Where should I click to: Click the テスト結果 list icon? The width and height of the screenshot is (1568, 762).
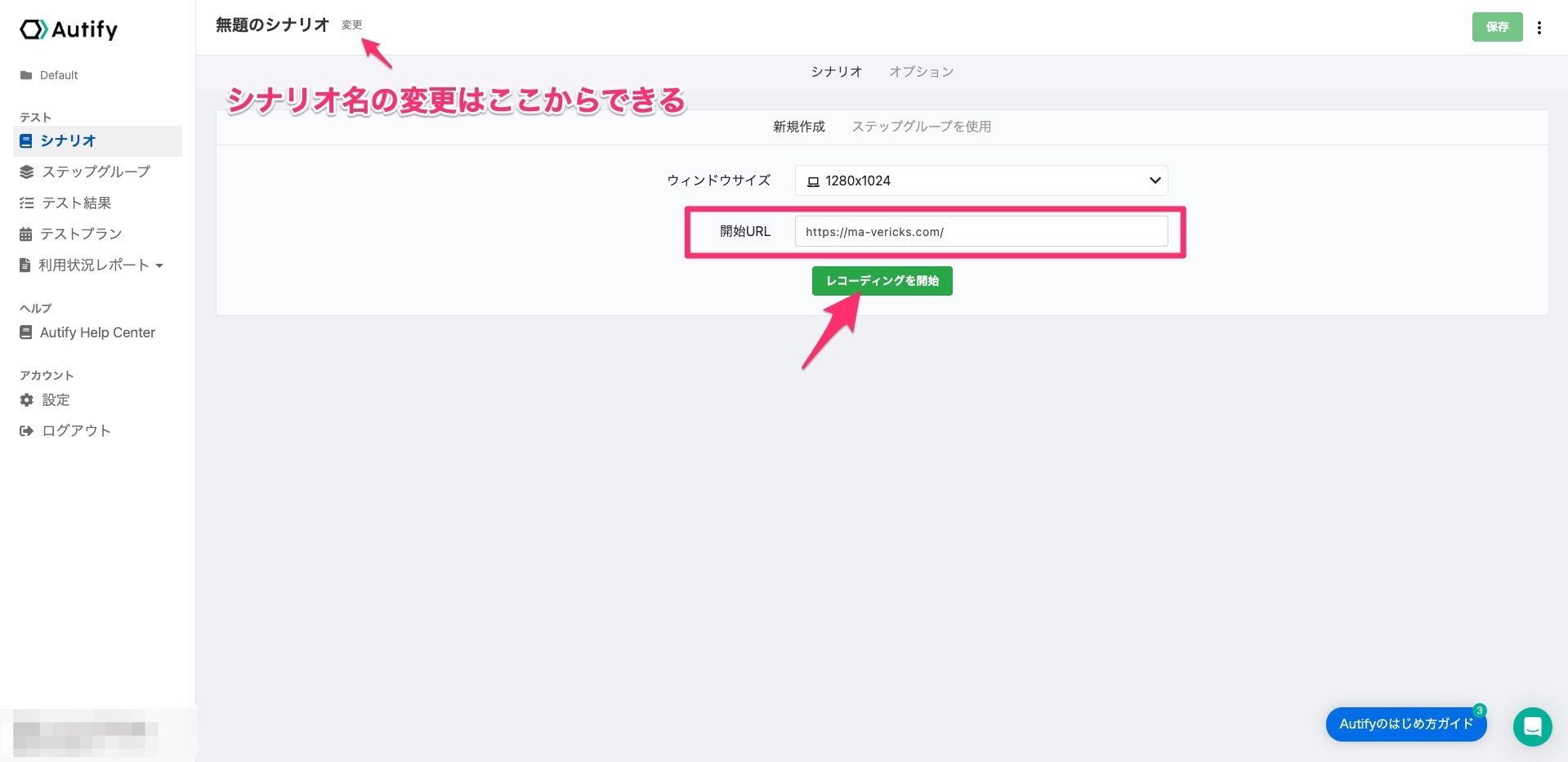pyautogui.click(x=25, y=203)
